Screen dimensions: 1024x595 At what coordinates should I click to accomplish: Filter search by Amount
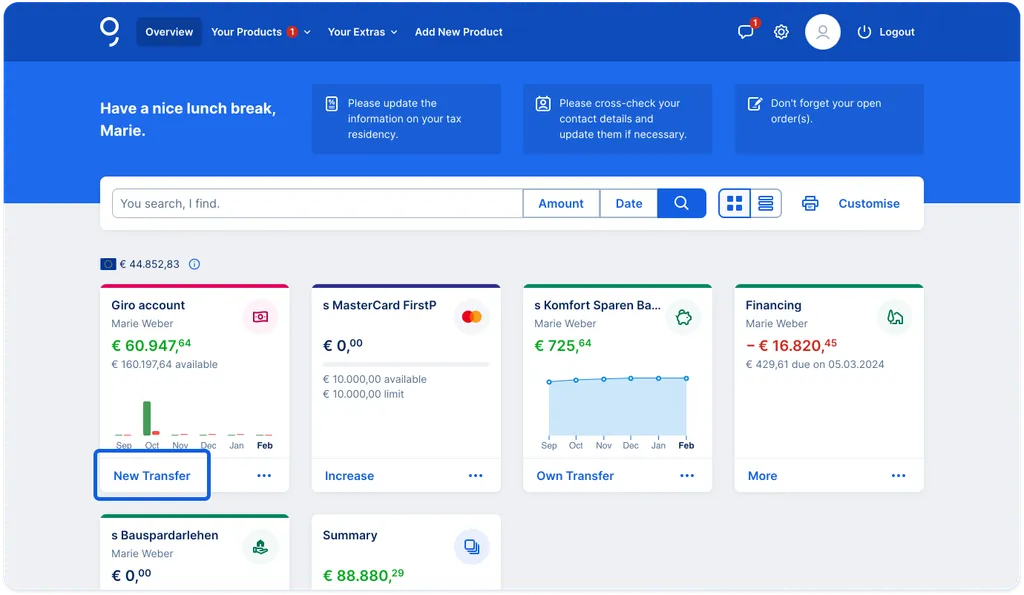pyautogui.click(x=561, y=203)
